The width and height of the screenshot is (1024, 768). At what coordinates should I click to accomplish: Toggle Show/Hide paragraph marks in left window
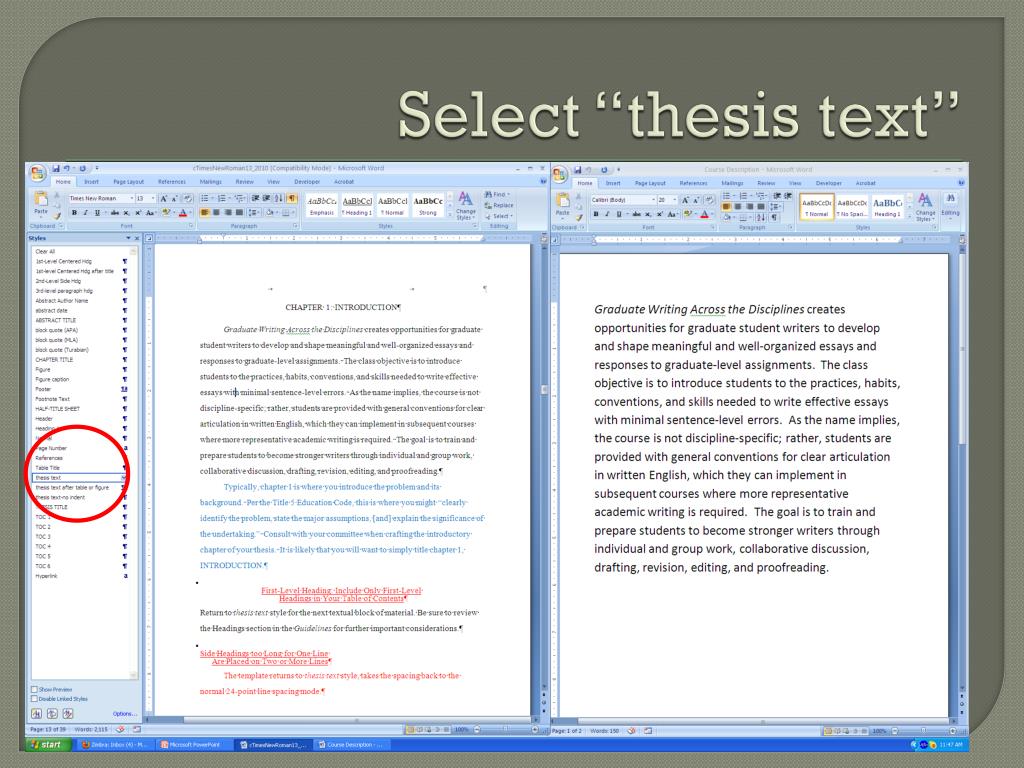click(293, 199)
